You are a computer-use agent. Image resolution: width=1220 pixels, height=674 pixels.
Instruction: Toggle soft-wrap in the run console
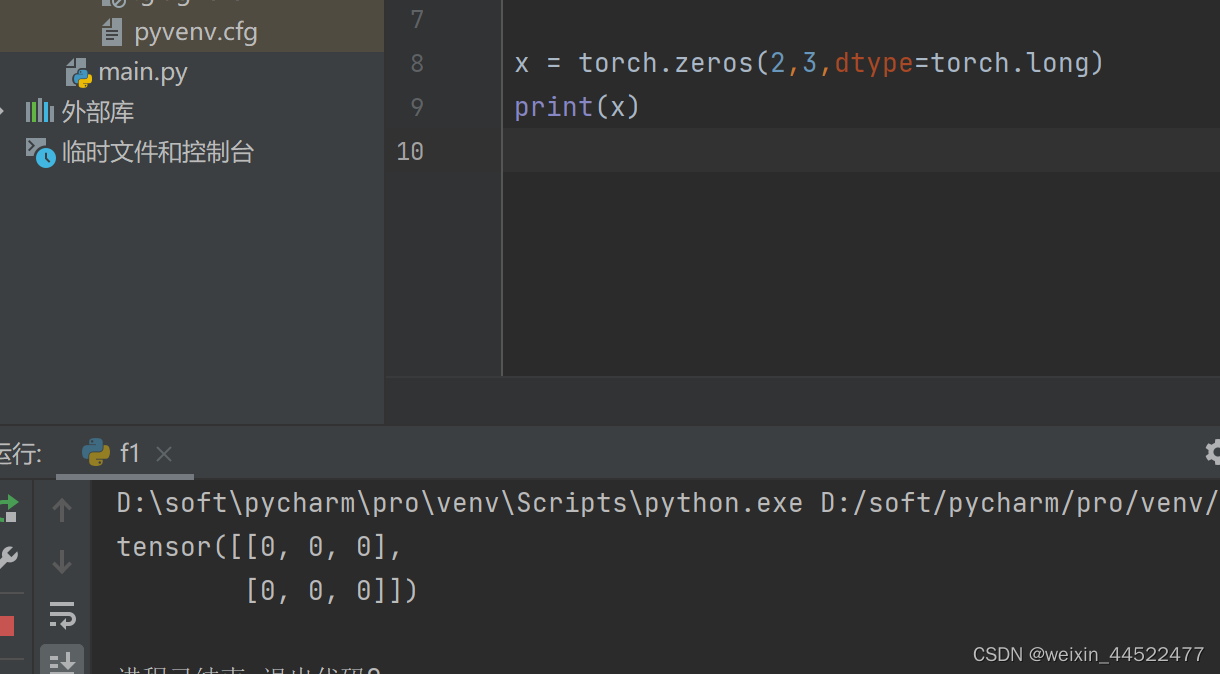62,614
